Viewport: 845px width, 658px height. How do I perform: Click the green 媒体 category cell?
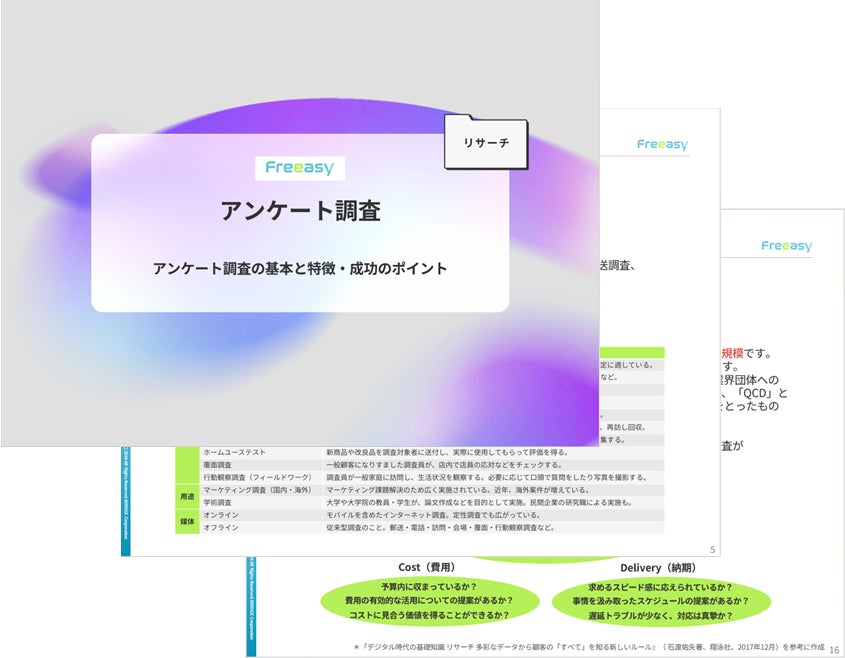[x=187, y=521]
